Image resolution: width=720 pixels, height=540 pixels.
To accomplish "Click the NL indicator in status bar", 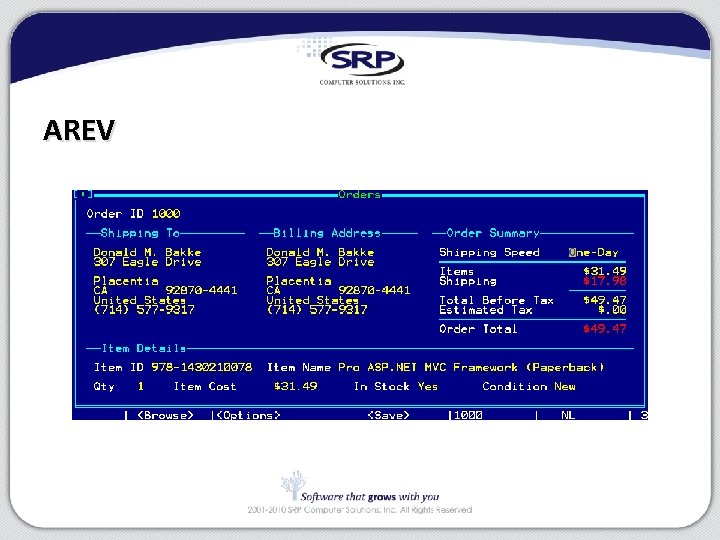I will click(568, 415).
